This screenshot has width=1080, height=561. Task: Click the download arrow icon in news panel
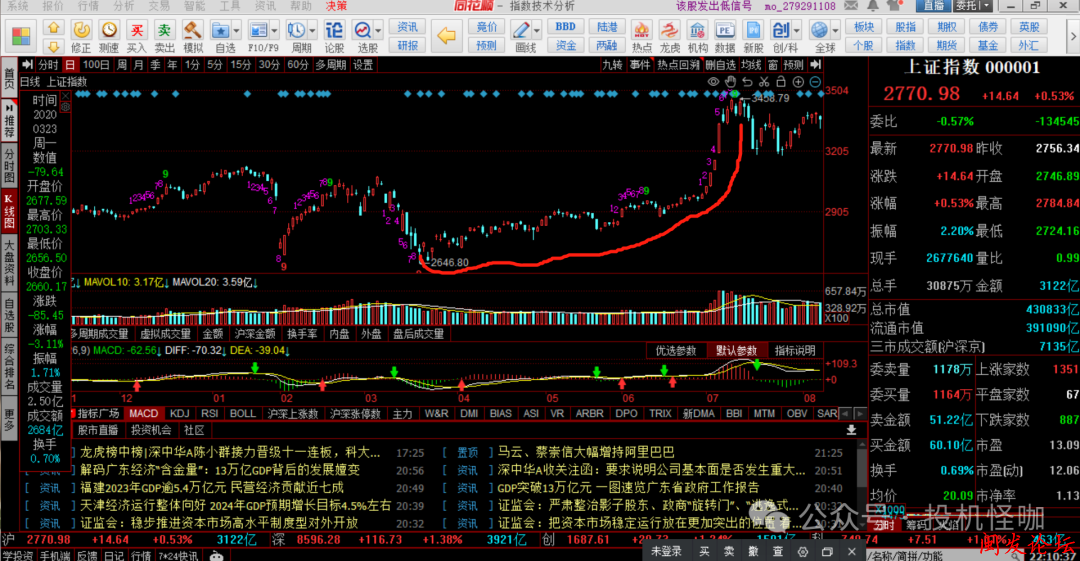tap(851, 430)
